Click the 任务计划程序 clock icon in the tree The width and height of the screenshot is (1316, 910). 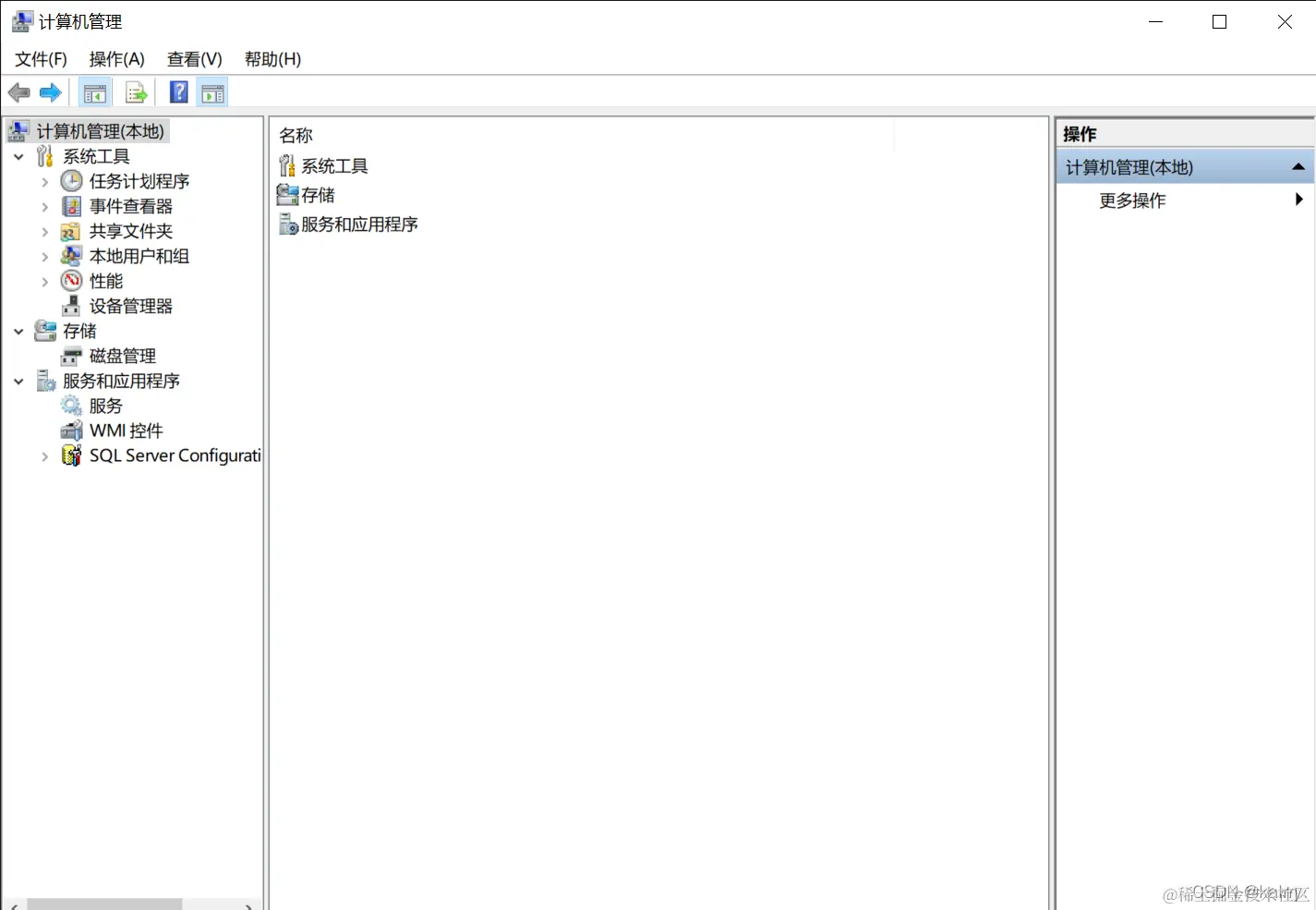71,181
